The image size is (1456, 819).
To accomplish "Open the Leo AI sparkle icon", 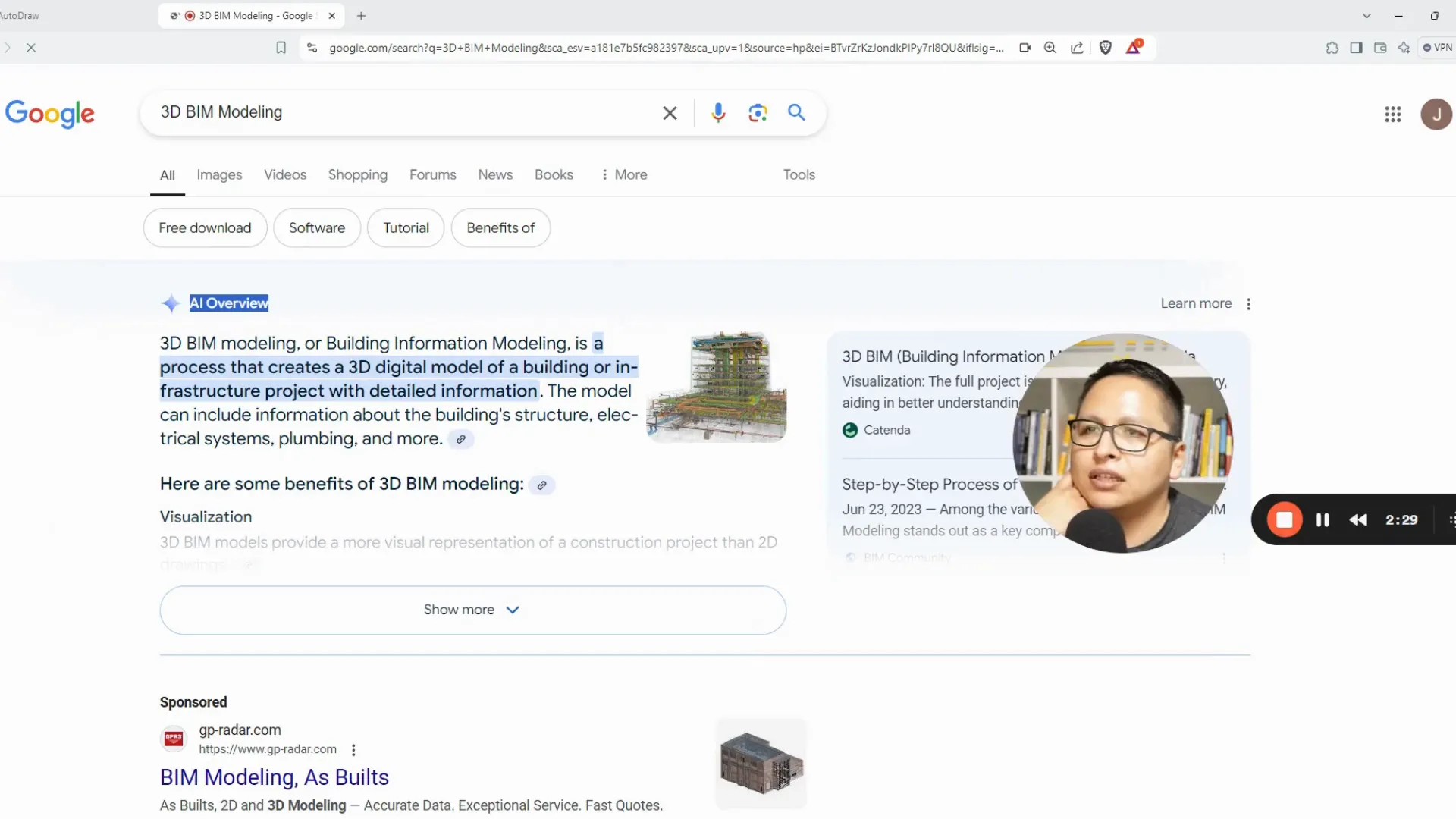I will pos(1404,48).
